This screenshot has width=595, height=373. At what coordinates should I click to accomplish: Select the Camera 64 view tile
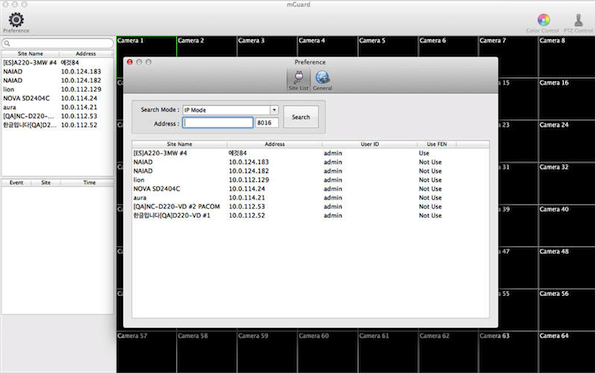[x=567, y=352]
